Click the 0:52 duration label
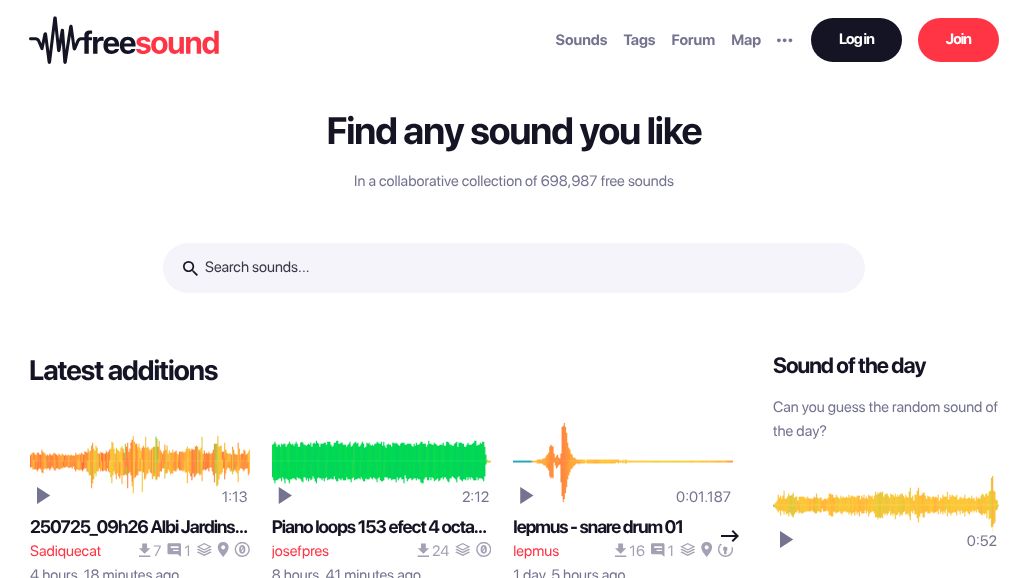The height and width of the screenshot is (578, 1028). 981,541
